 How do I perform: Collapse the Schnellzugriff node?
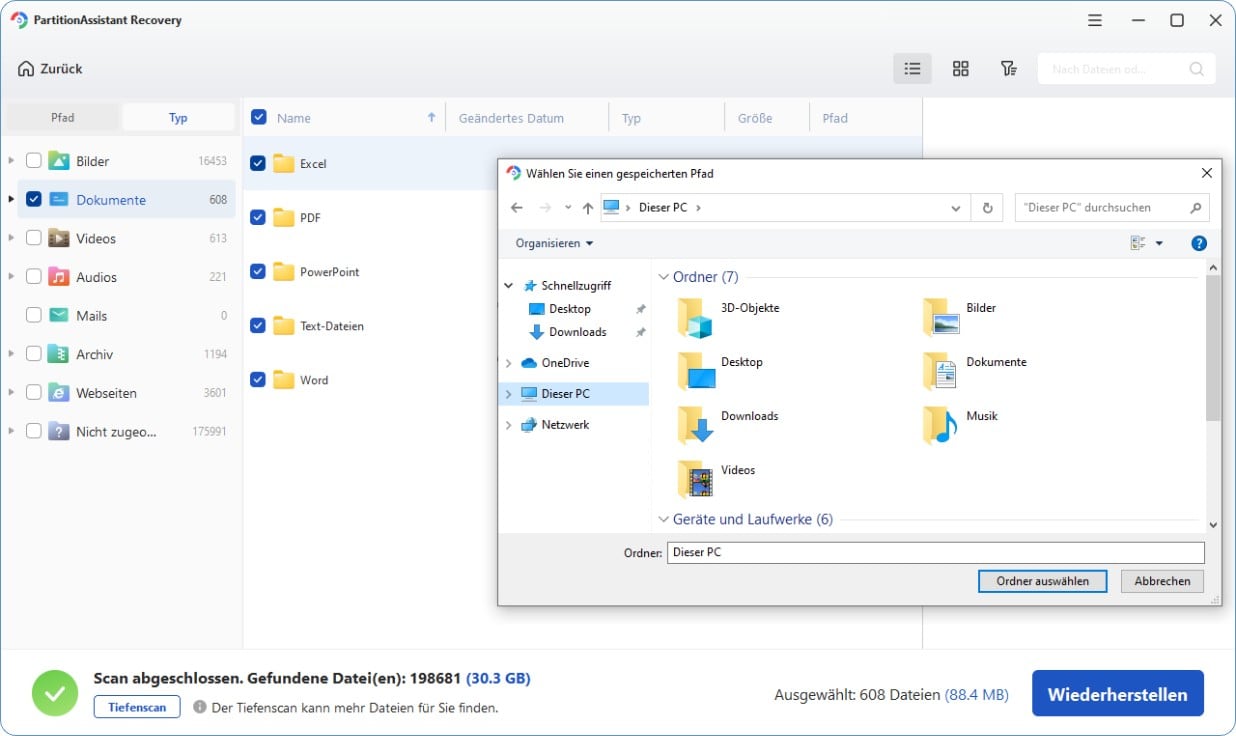point(509,286)
